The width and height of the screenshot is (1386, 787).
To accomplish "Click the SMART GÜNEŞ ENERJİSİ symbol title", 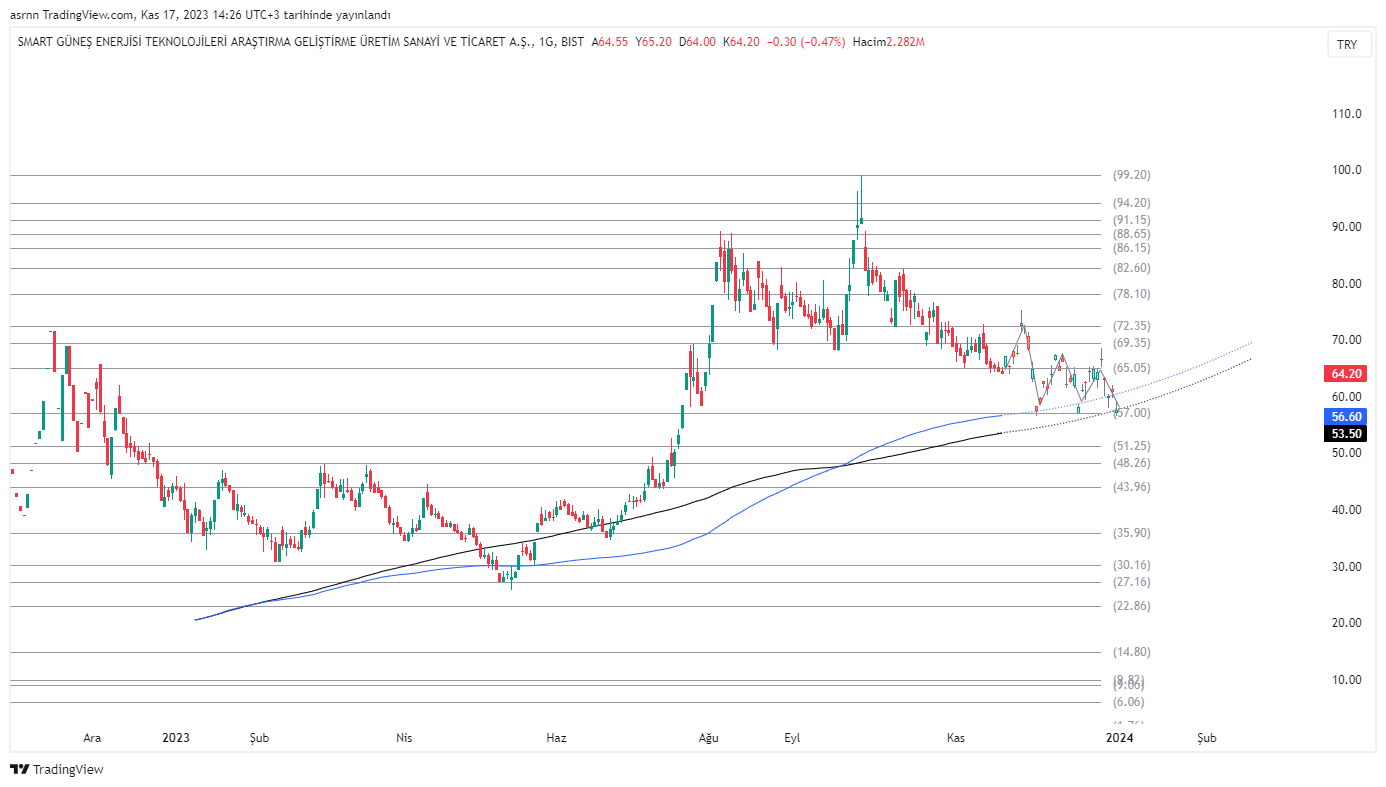I will tap(275, 42).
